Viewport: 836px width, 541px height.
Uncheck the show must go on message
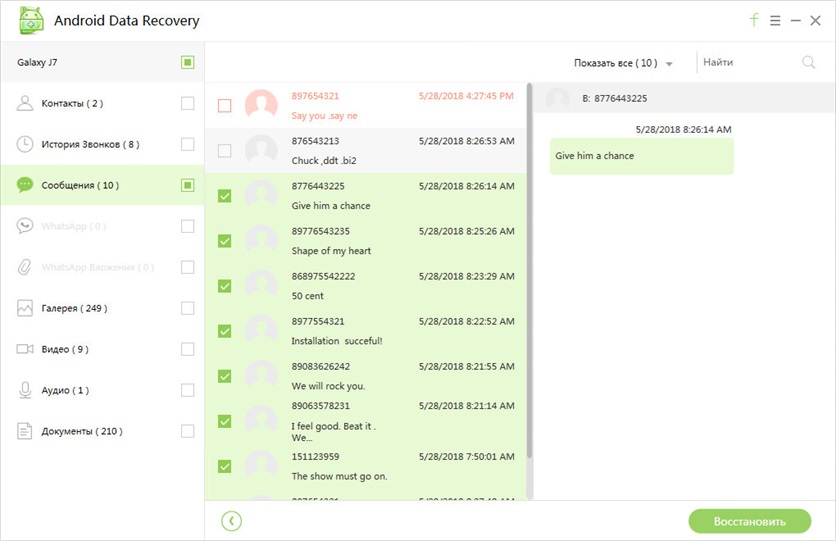(x=224, y=466)
